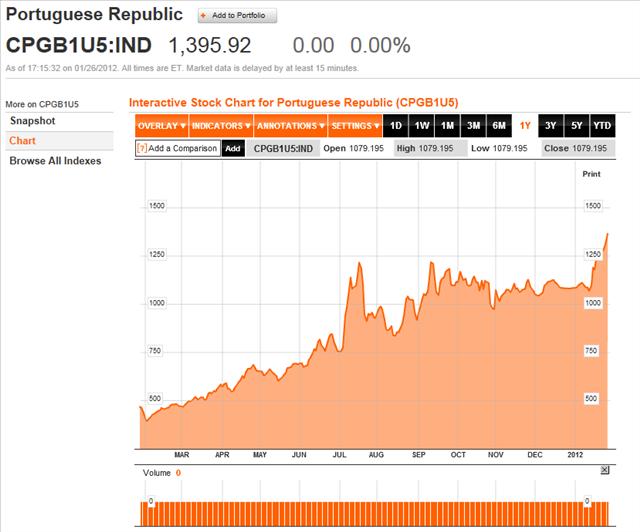Switch chart range to 1D
Image resolution: width=640 pixels, height=532 pixels.
coord(396,126)
